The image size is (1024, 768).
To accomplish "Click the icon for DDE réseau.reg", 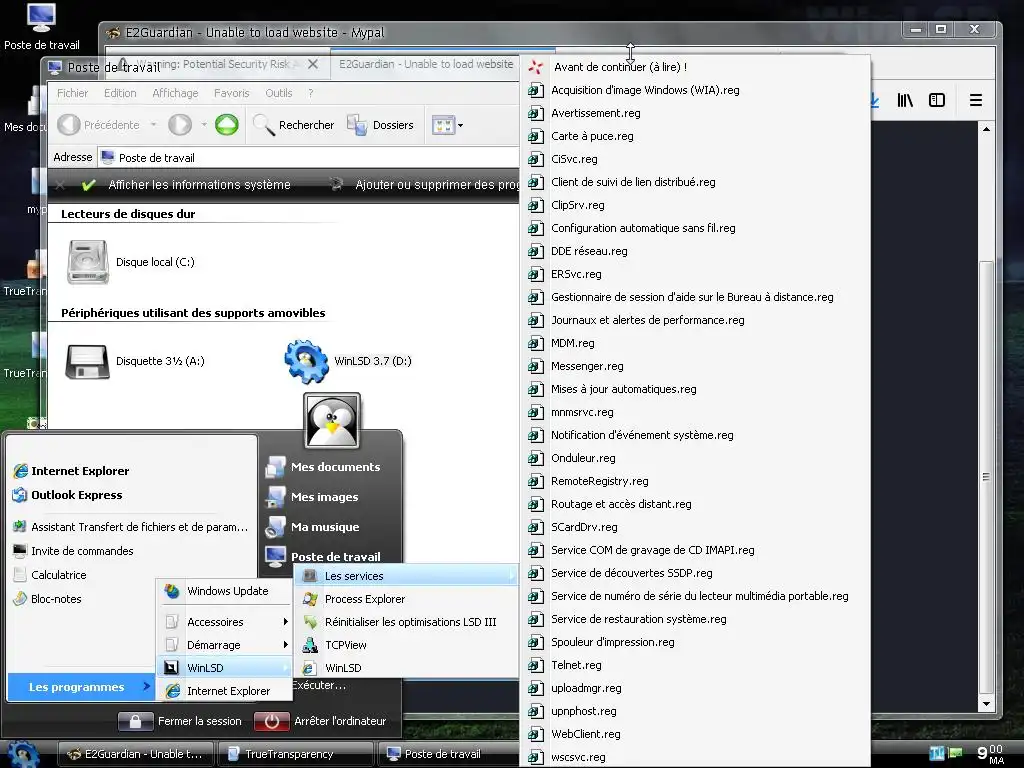I will point(536,251).
